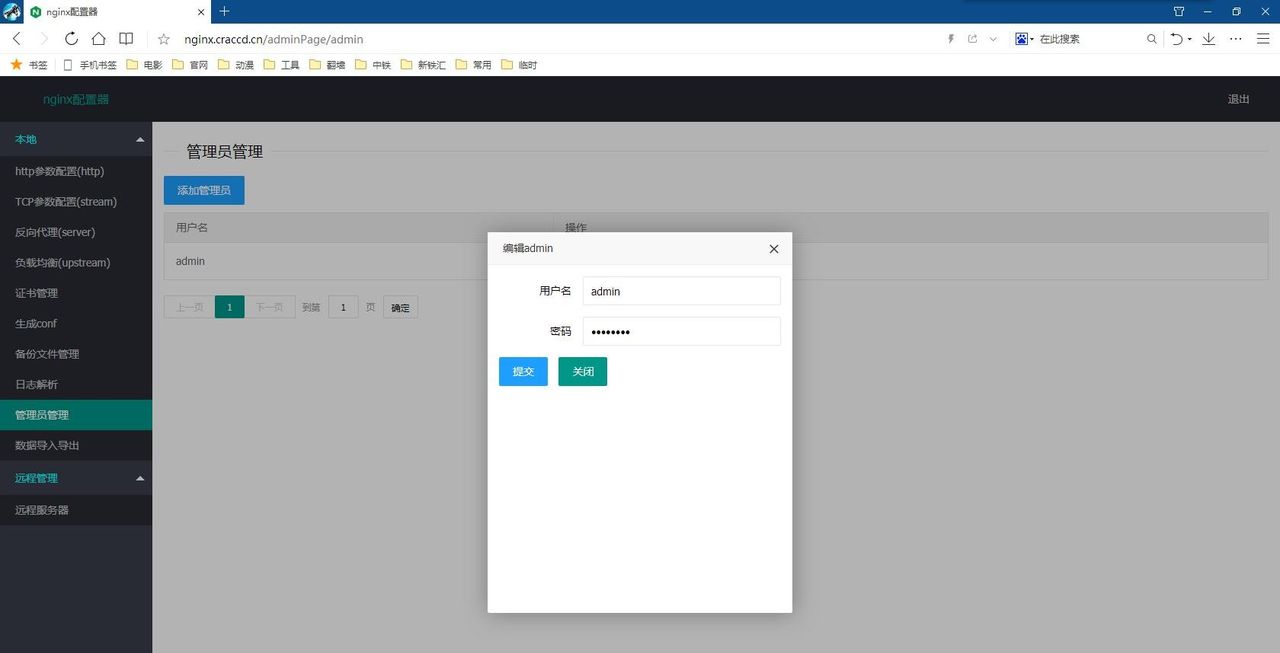Go to browser home page icon
The height and width of the screenshot is (653, 1280).
[x=98, y=39]
